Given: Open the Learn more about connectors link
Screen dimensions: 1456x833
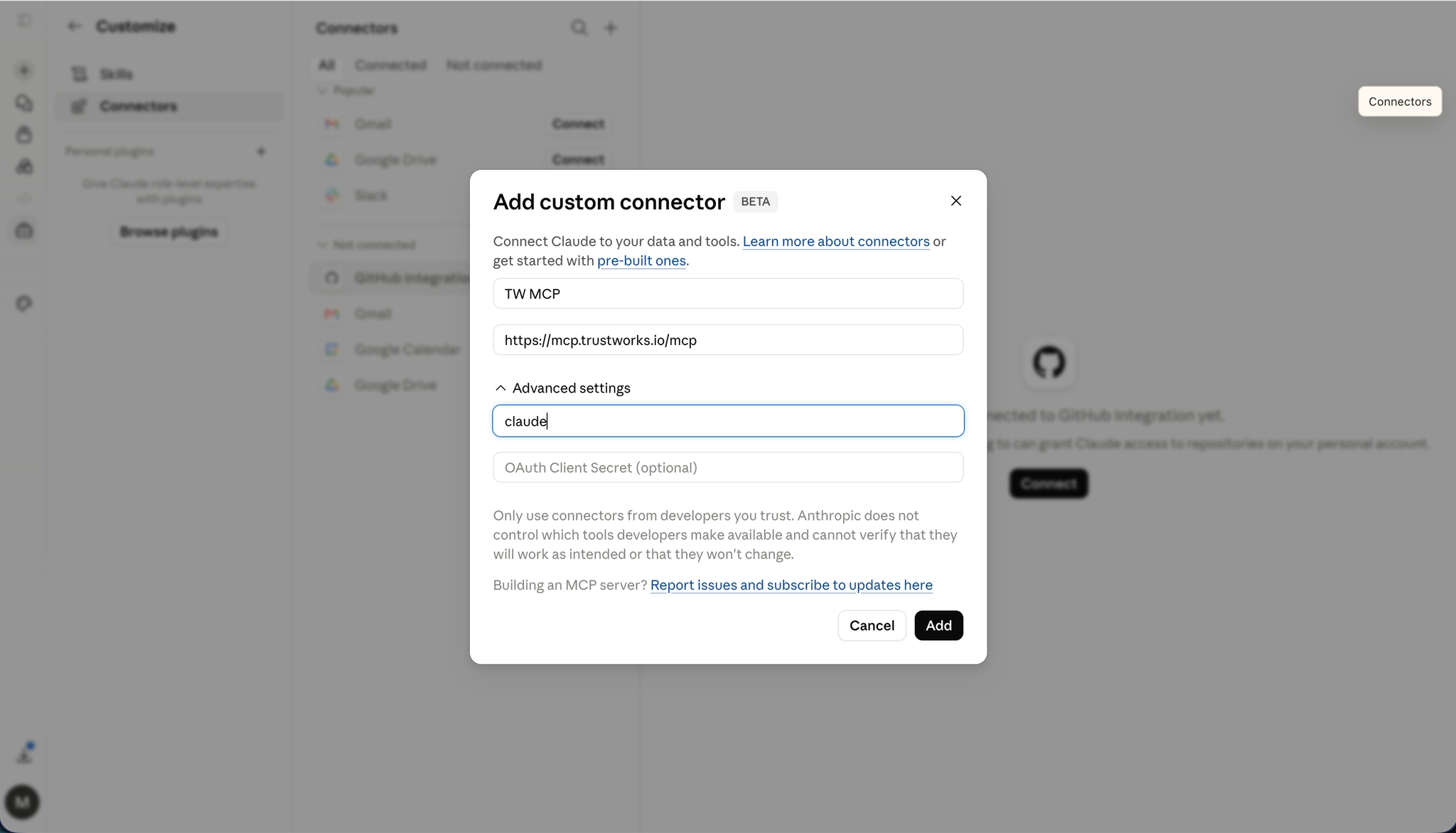Looking at the screenshot, I should (836, 241).
